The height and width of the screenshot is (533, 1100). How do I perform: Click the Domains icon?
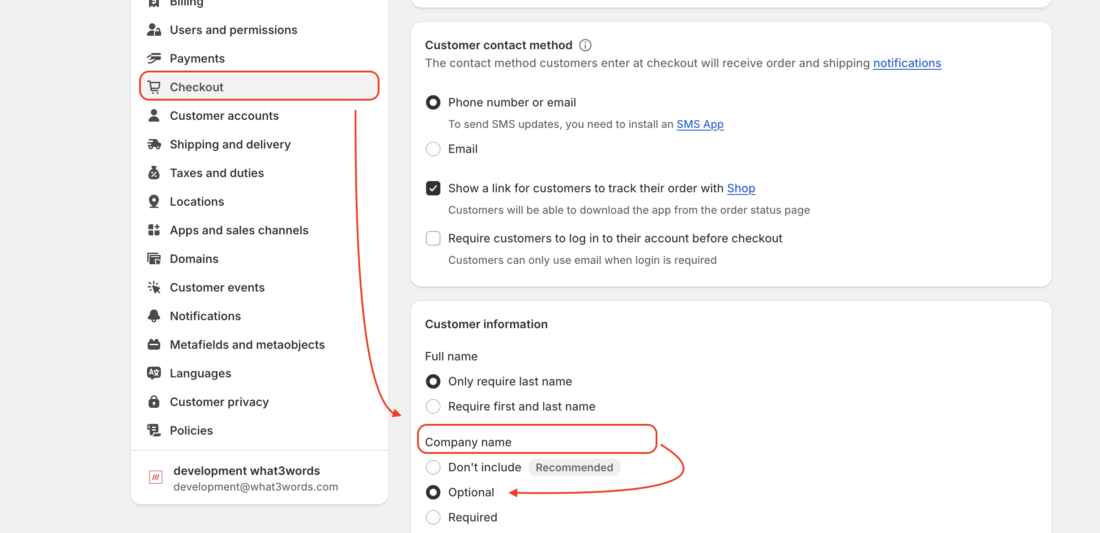pos(154,259)
